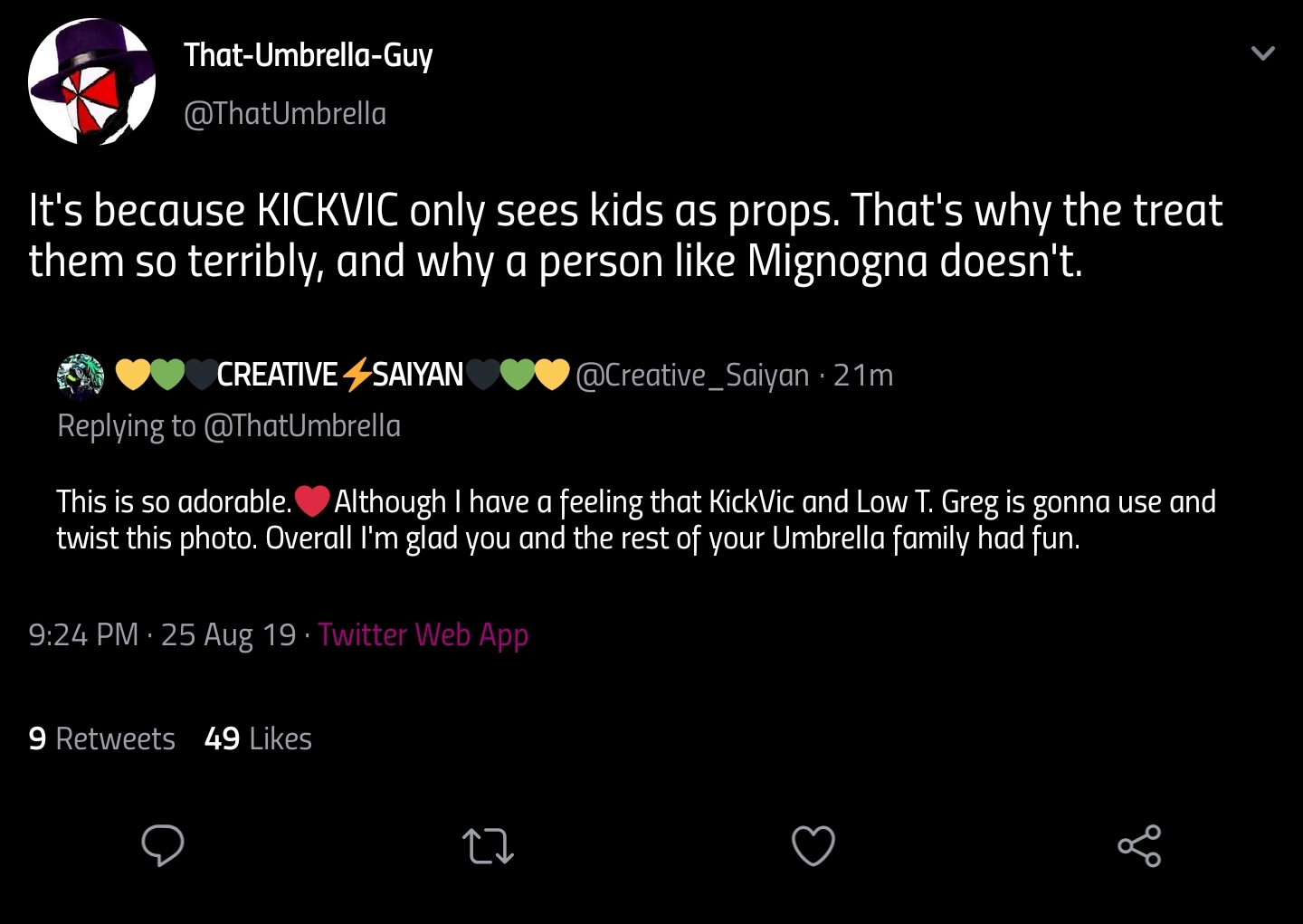Viewport: 1303px width, 924px height.
Task: Open the quoted tweet text body
Action: [x=636, y=519]
